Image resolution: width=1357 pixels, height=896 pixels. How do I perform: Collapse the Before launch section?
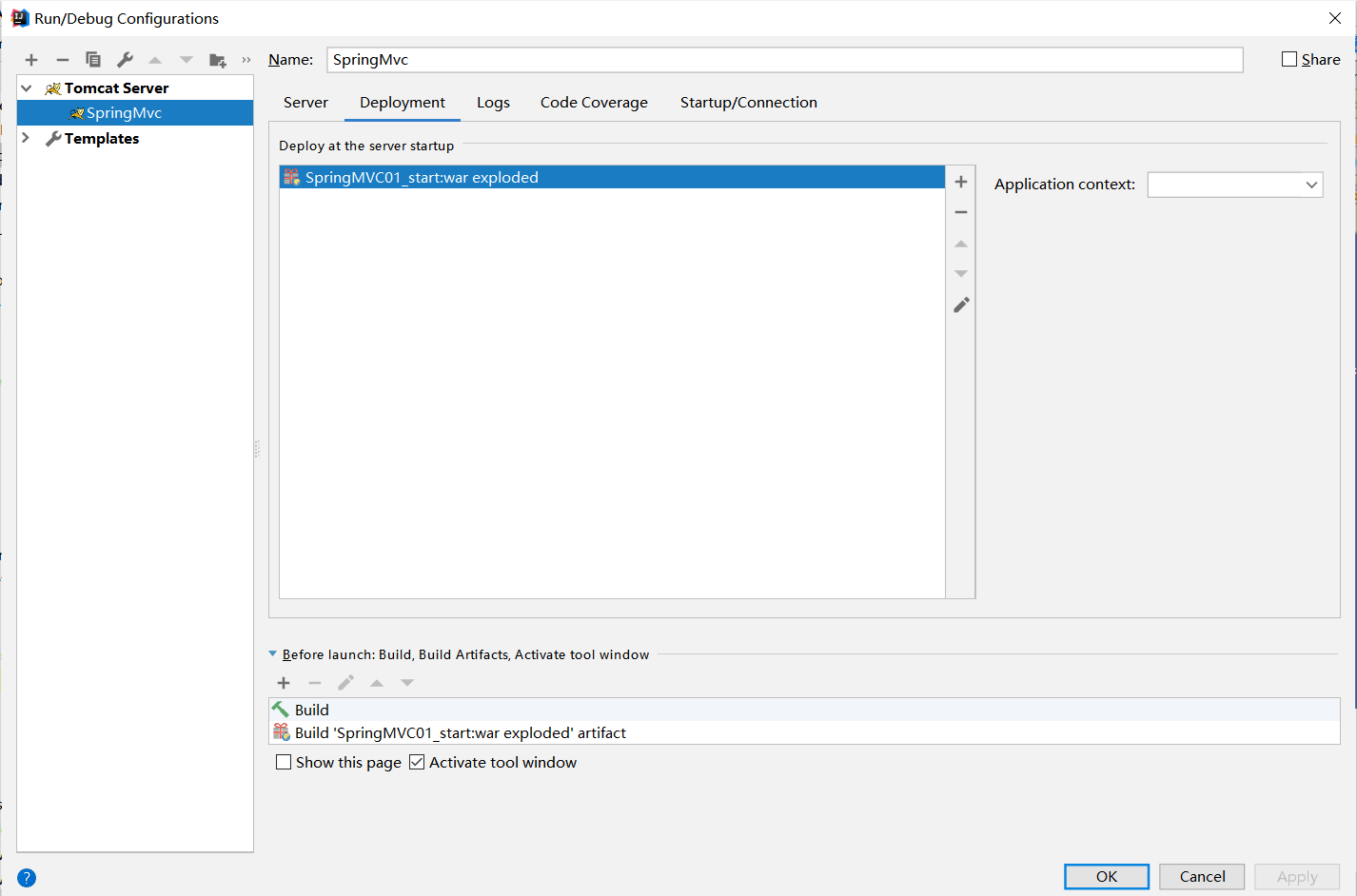coord(273,654)
